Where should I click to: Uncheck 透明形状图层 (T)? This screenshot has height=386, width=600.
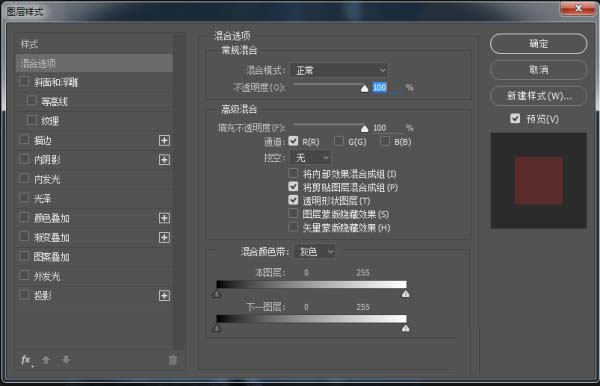pos(293,200)
